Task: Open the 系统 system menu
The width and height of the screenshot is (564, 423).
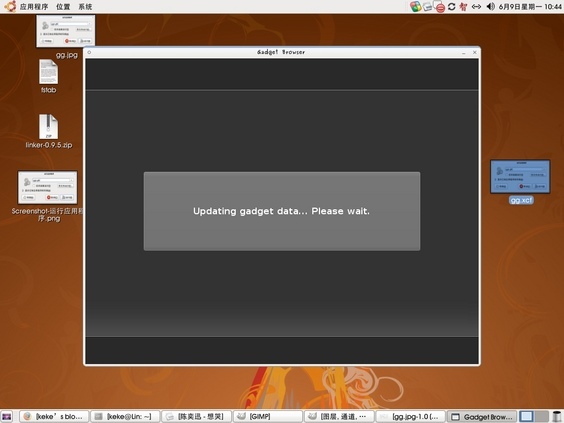Action: 85,6
